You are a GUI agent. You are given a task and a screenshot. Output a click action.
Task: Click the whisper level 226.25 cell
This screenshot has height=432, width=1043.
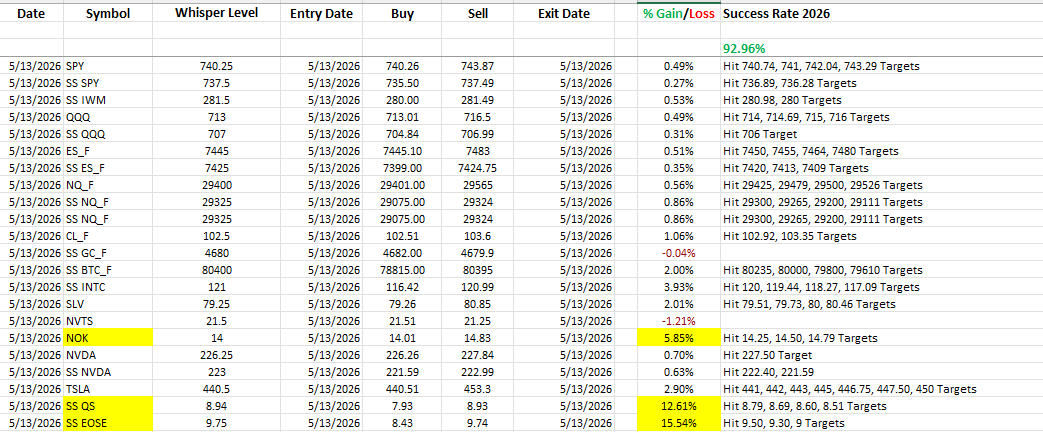pyautogui.click(x=216, y=355)
